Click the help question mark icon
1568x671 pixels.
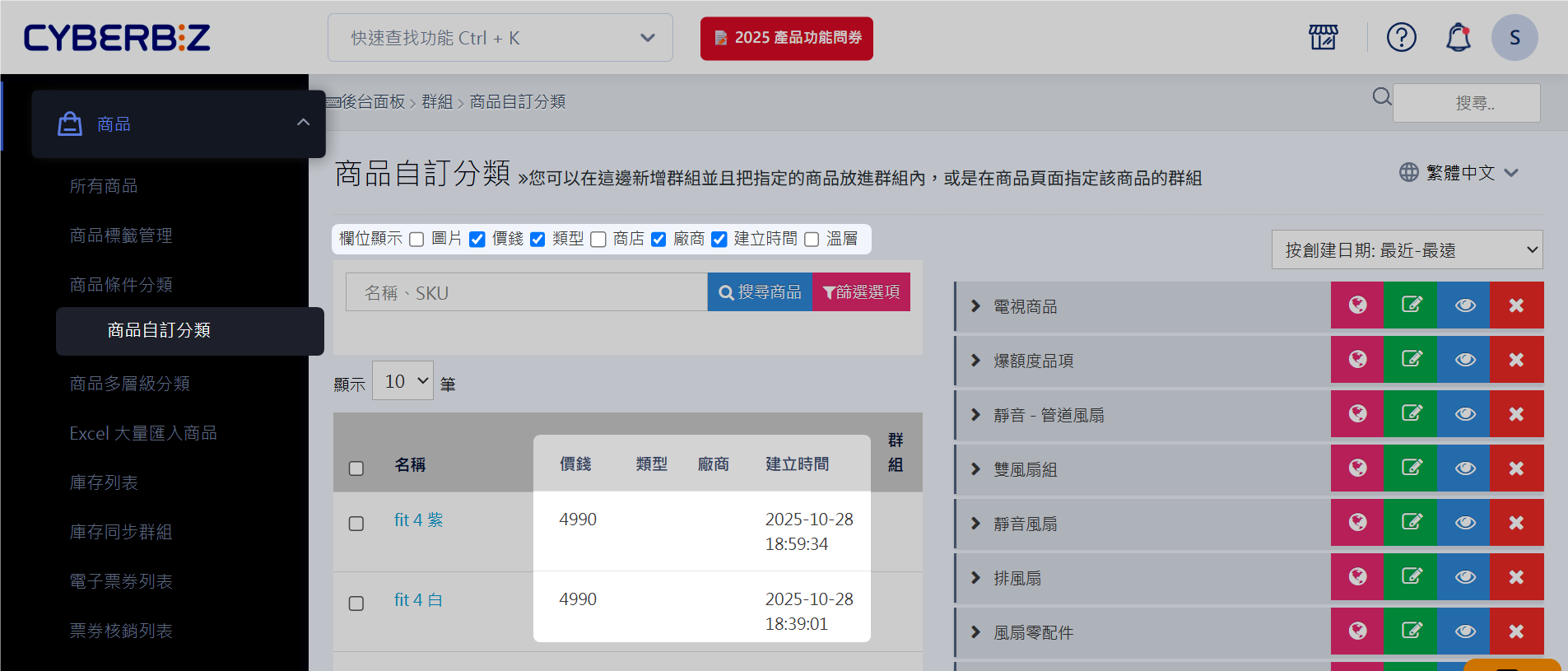click(x=1401, y=37)
